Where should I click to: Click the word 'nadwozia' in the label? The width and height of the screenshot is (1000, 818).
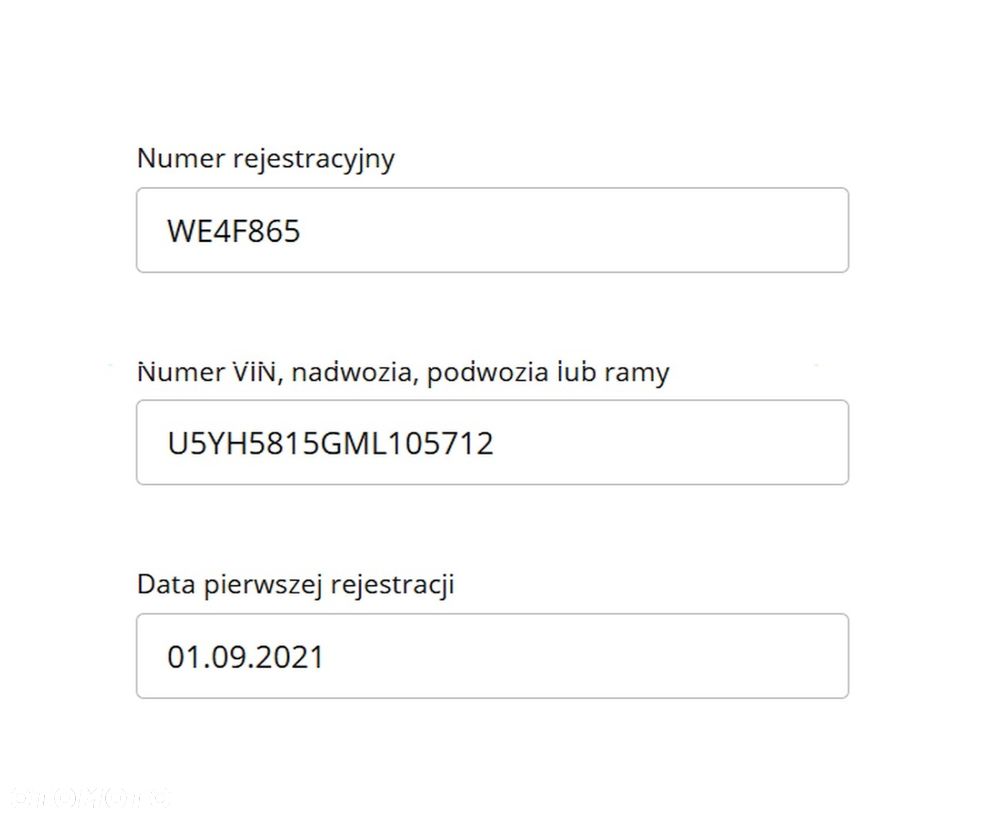tap(355, 373)
